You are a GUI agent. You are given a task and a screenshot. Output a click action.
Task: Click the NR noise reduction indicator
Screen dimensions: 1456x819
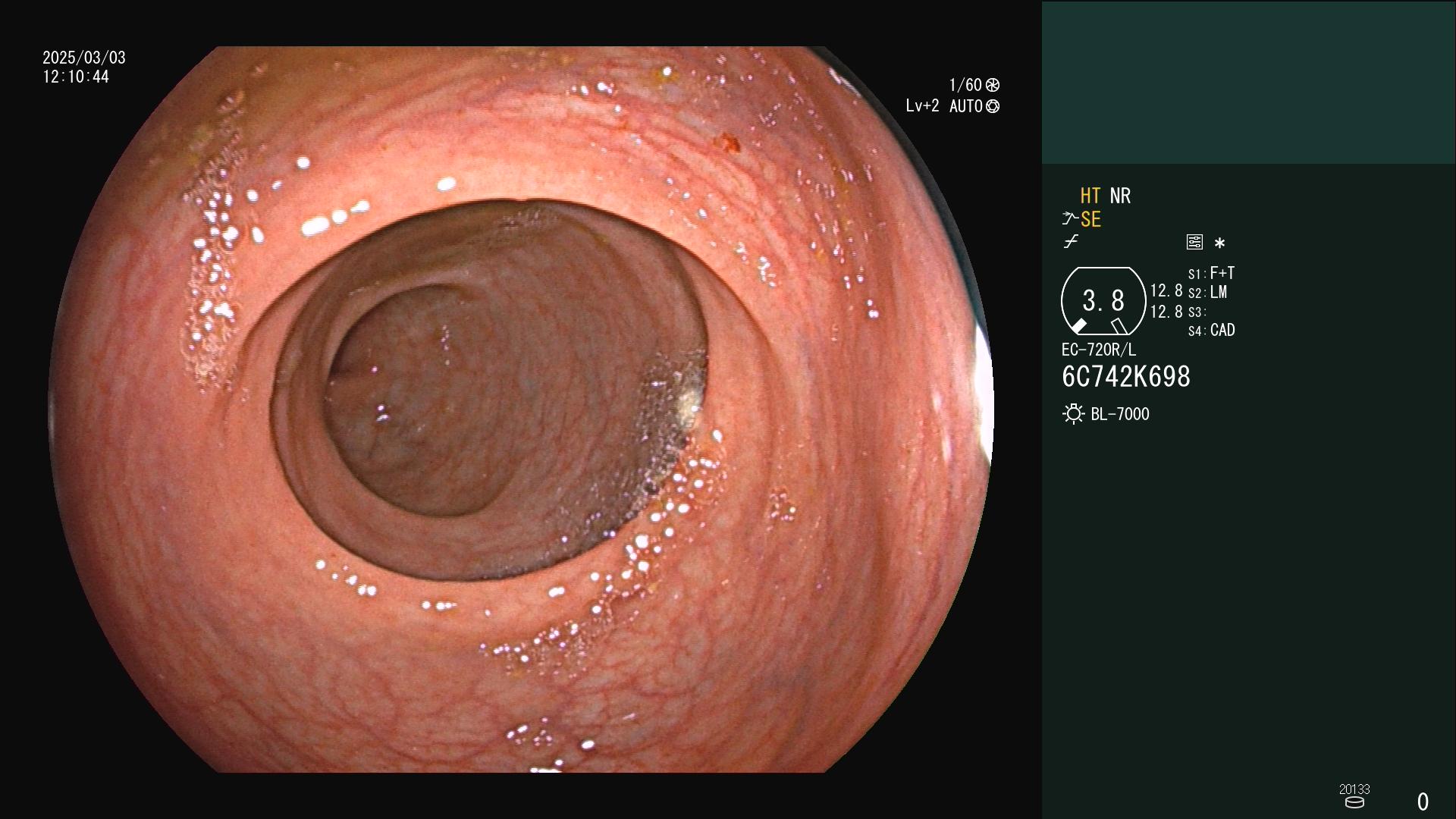[1120, 196]
